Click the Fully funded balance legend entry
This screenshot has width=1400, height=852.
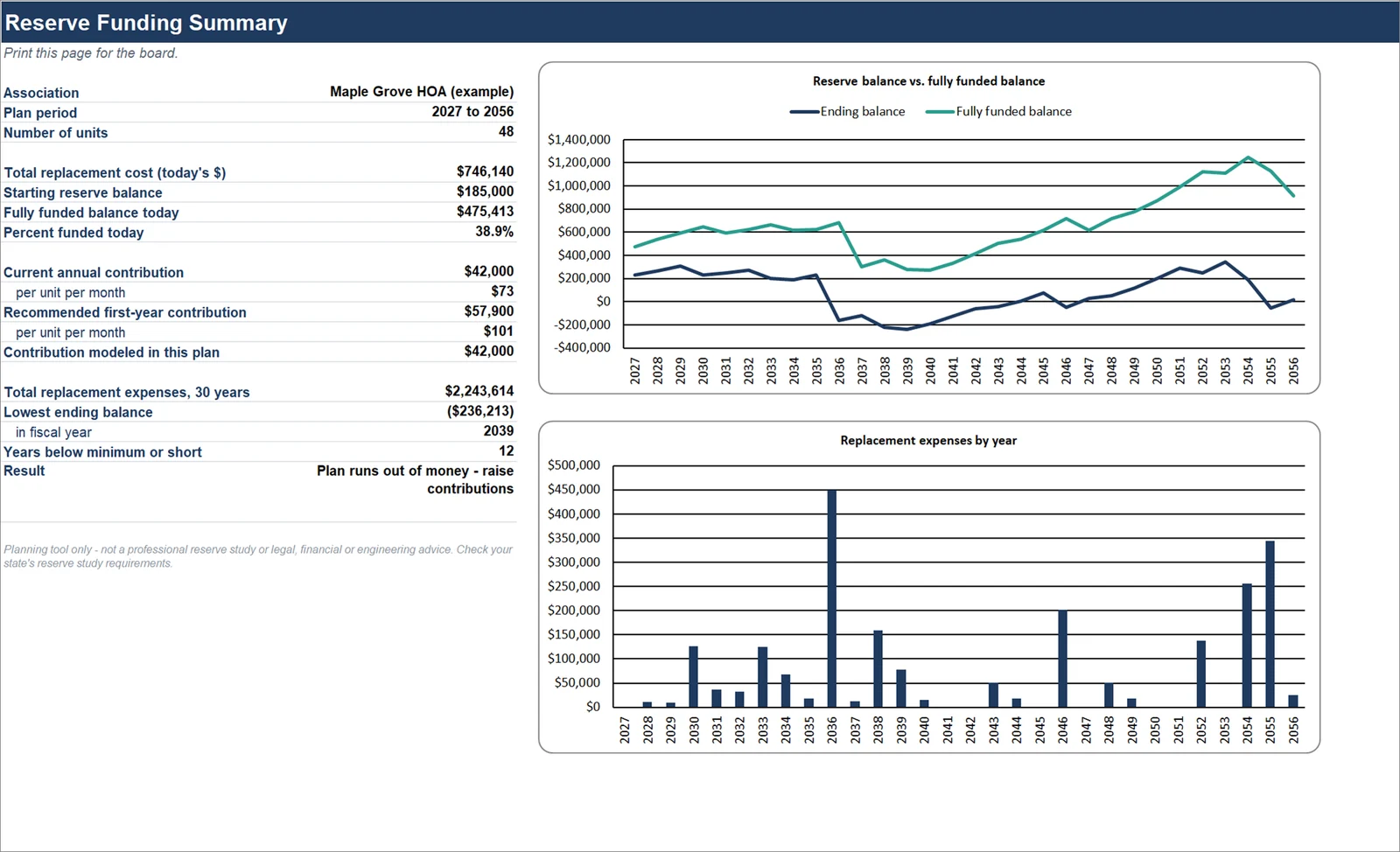(998, 112)
